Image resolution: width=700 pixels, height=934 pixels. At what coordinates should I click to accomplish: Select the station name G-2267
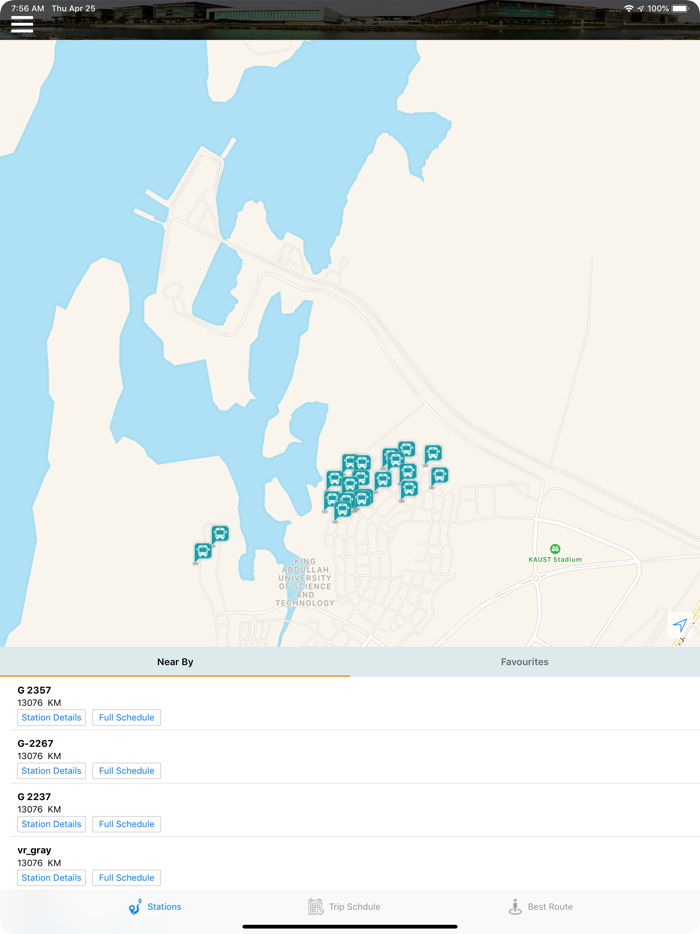pyautogui.click(x=35, y=743)
